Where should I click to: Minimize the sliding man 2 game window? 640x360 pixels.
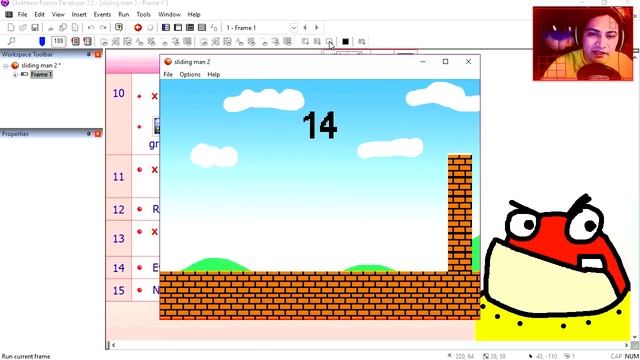[x=423, y=62]
